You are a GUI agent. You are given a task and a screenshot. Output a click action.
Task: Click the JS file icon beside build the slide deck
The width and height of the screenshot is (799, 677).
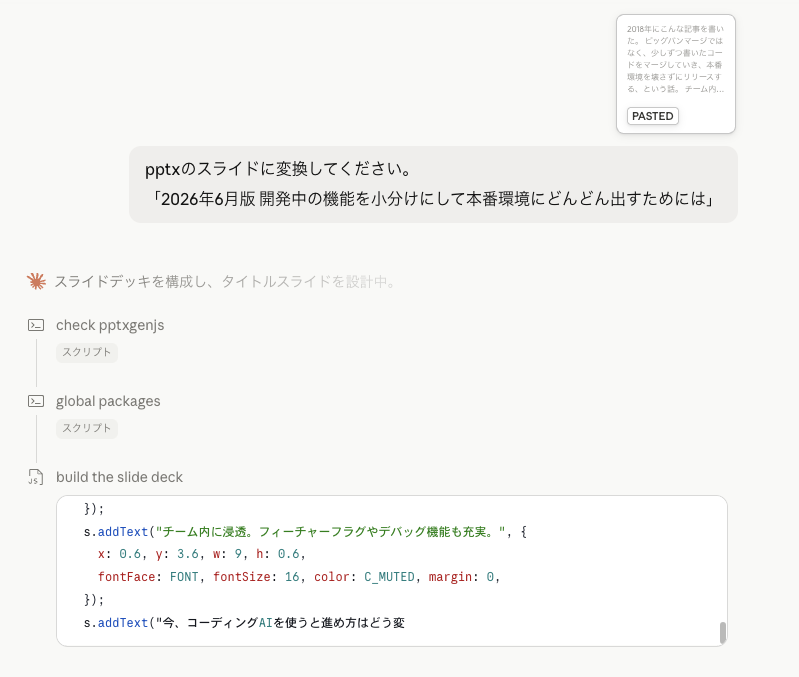36,477
